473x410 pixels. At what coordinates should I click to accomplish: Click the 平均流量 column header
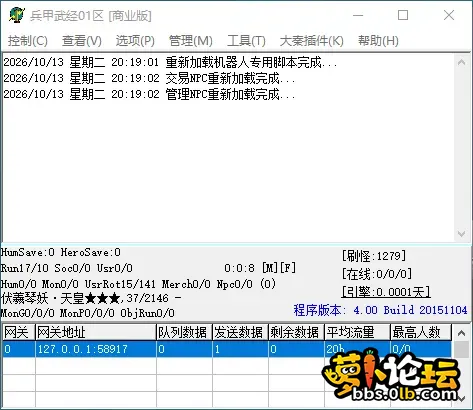357,332
